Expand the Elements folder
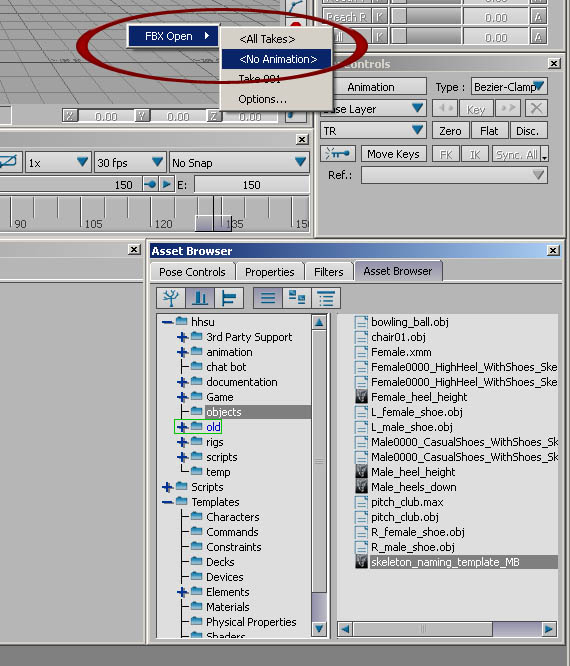 [x=182, y=592]
